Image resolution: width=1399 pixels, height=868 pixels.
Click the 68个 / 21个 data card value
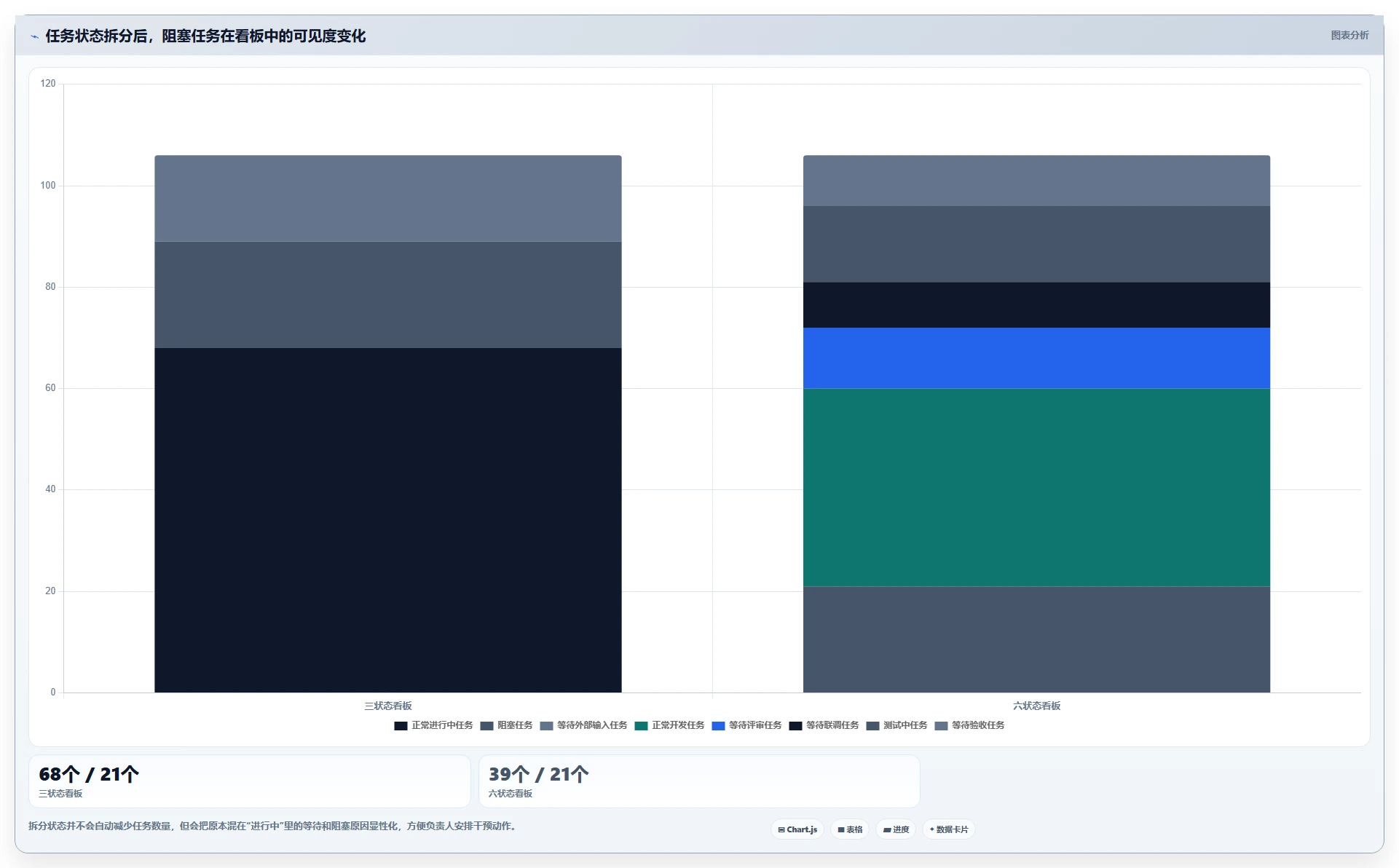pos(89,774)
